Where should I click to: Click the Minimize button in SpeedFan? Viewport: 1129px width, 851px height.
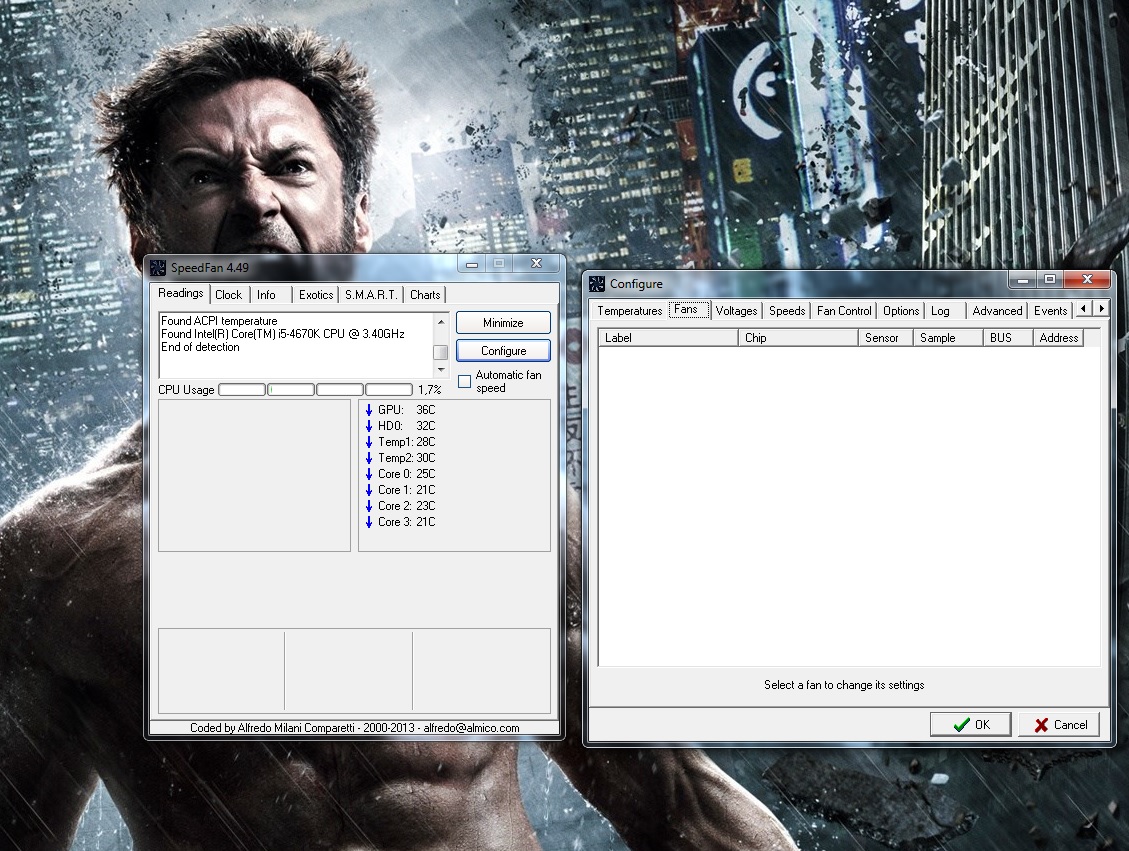[503, 323]
